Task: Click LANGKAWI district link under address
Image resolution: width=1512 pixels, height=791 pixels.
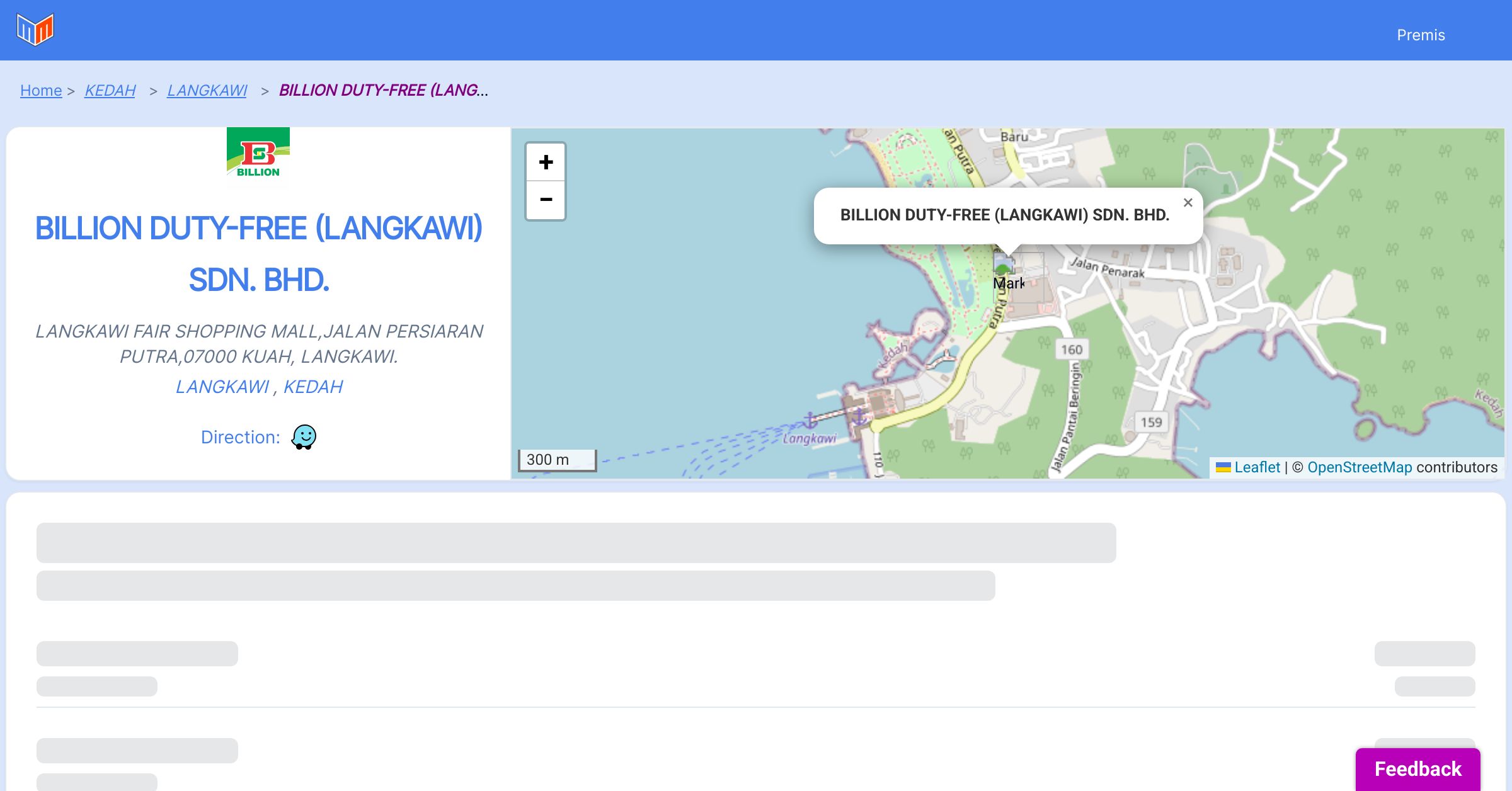Action: click(222, 387)
